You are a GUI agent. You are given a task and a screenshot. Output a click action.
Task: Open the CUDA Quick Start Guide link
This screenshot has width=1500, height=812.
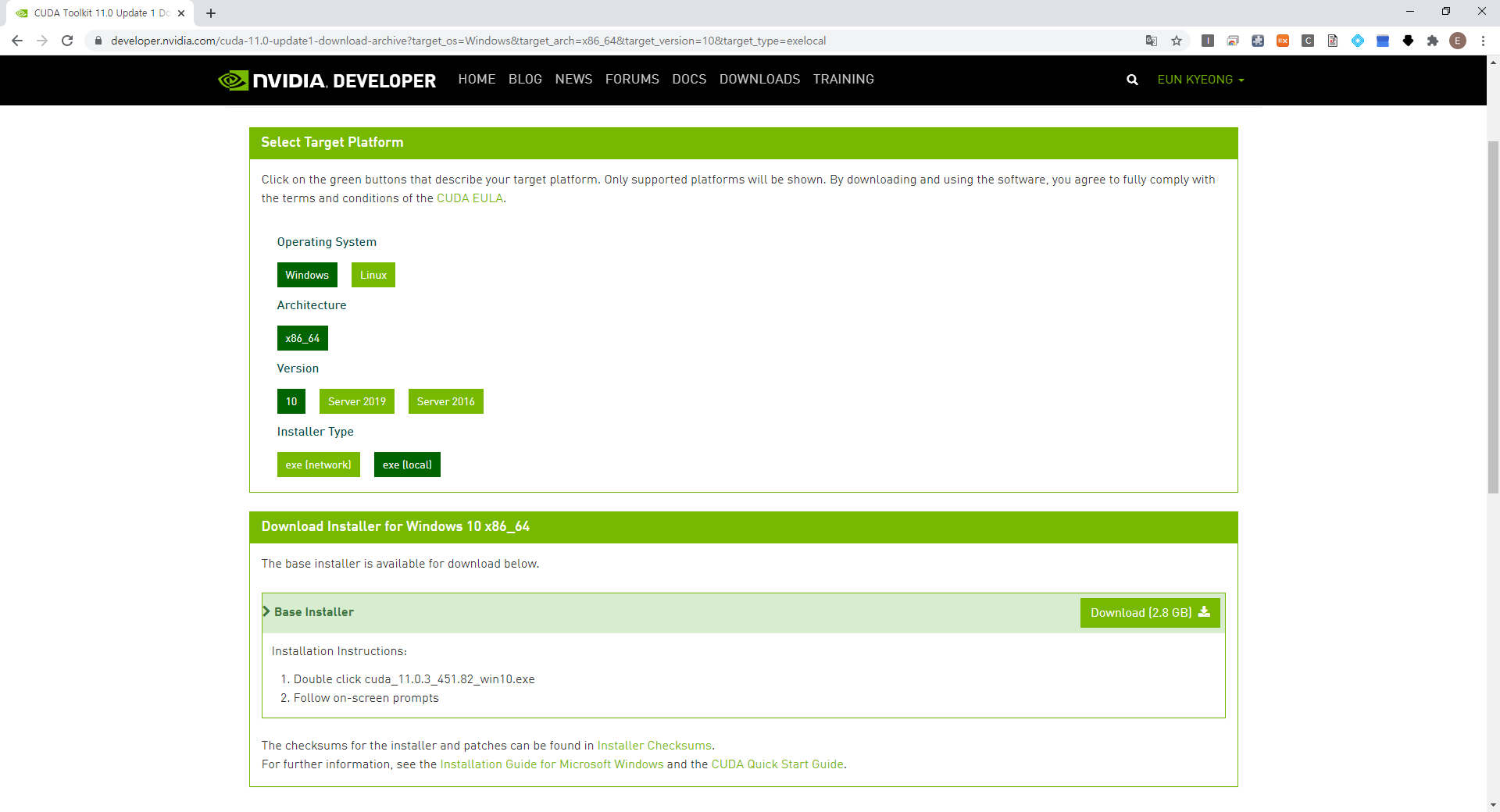pyautogui.click(x=777, y=764)
